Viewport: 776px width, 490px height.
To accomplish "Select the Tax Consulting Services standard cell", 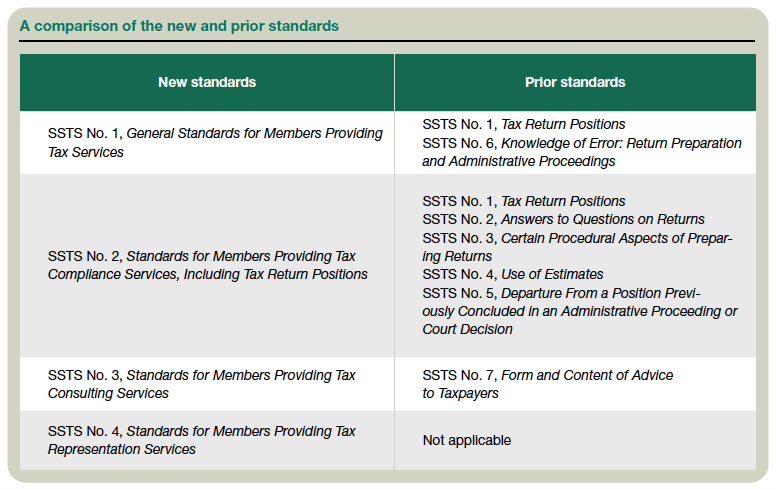I will pos(201,384).
